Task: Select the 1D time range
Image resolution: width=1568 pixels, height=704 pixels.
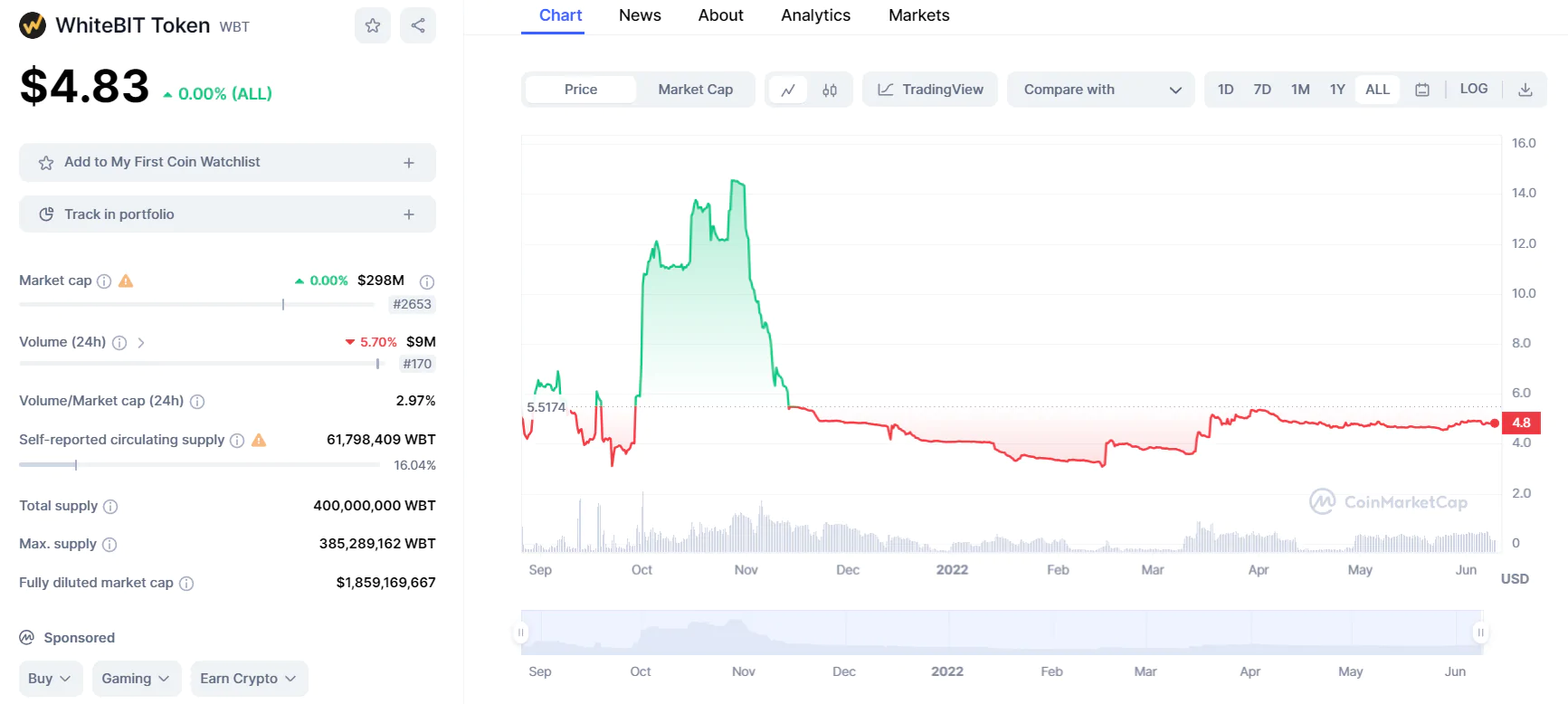Action: (x=1226, y=90)
